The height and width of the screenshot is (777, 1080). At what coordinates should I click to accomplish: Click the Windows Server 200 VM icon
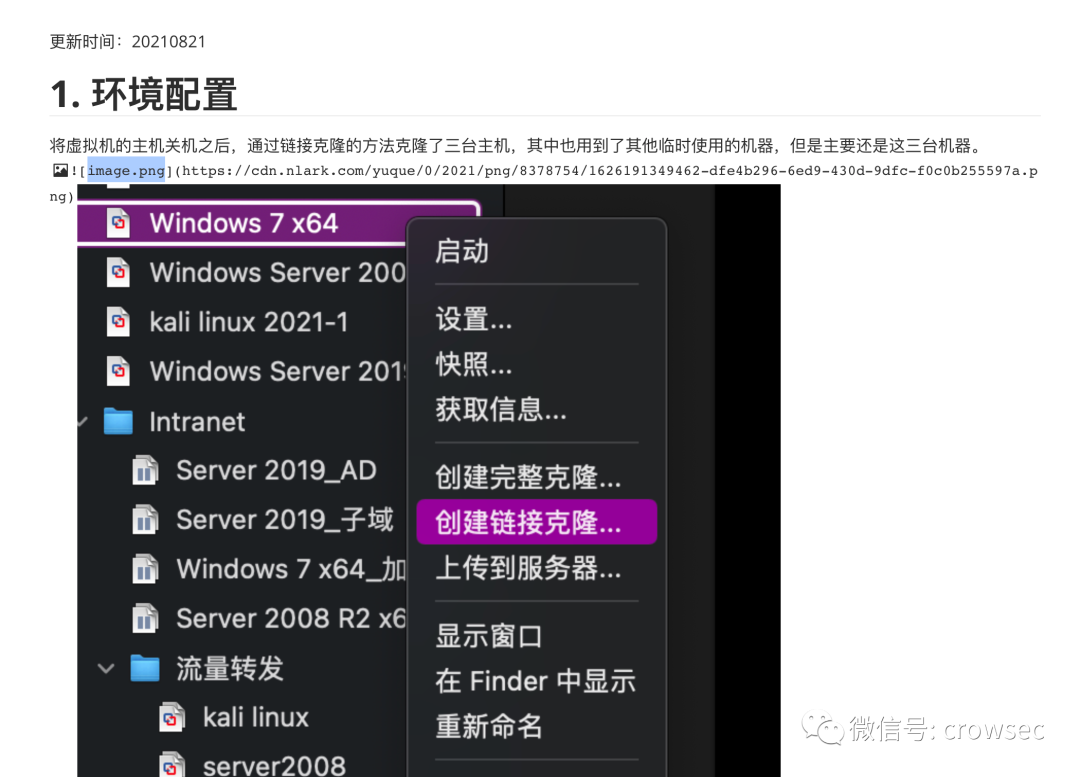coord(118,273)
